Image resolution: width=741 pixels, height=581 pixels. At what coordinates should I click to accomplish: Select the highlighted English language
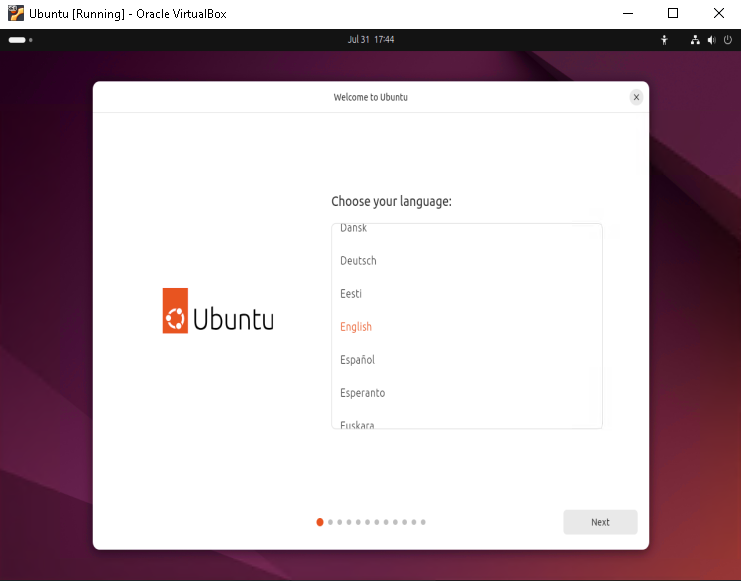point(467,327)
